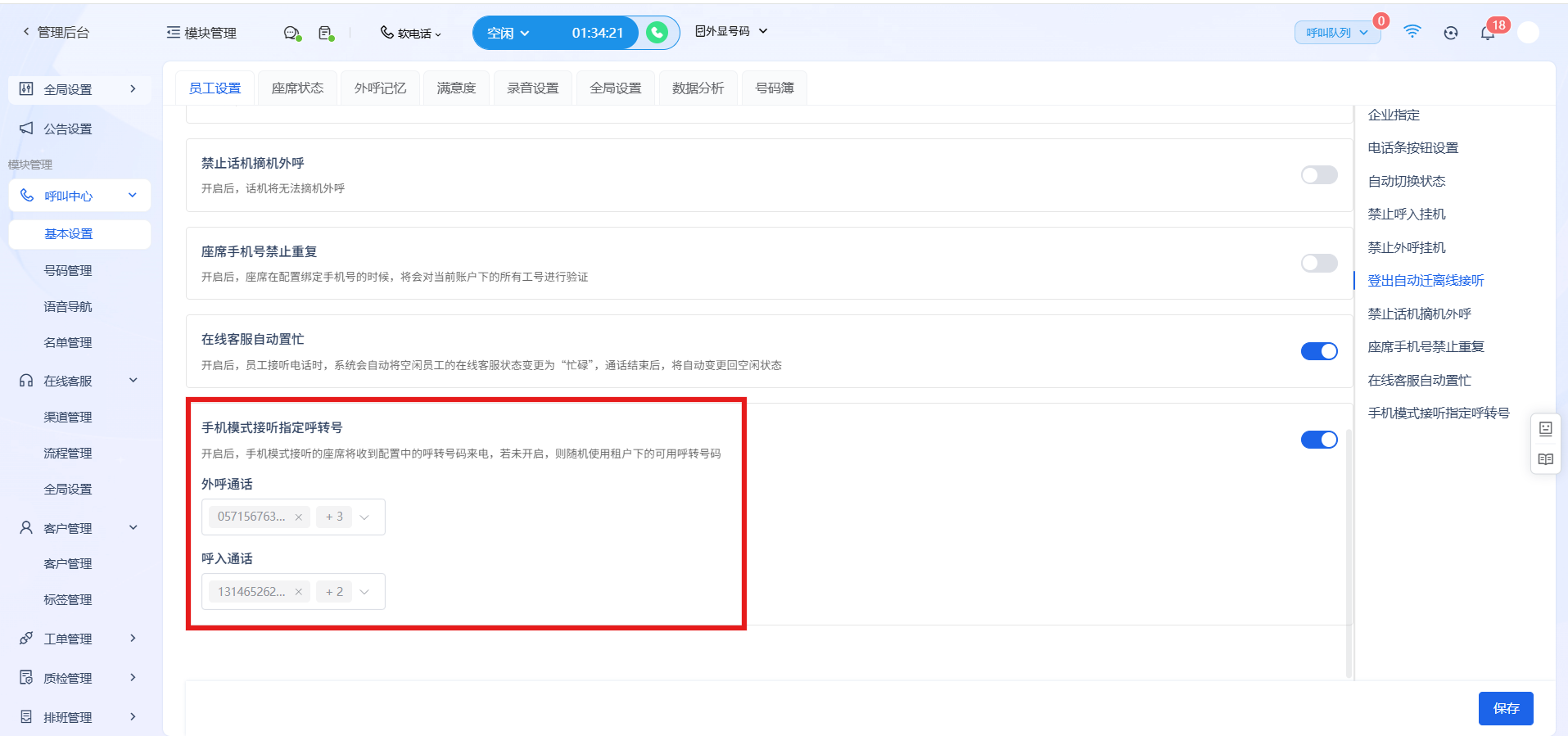Expand the 全局设置 sidebar section
1568x736 pixels.
(x=133, y=89)
